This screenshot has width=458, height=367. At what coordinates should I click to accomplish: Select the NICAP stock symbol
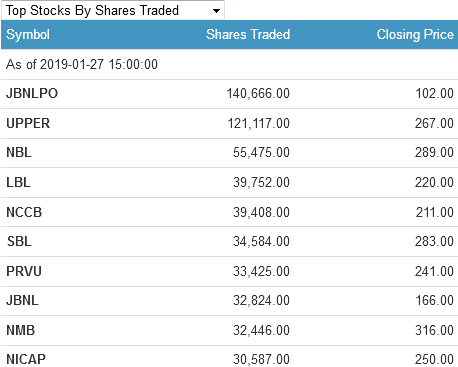tap(26, 359)
